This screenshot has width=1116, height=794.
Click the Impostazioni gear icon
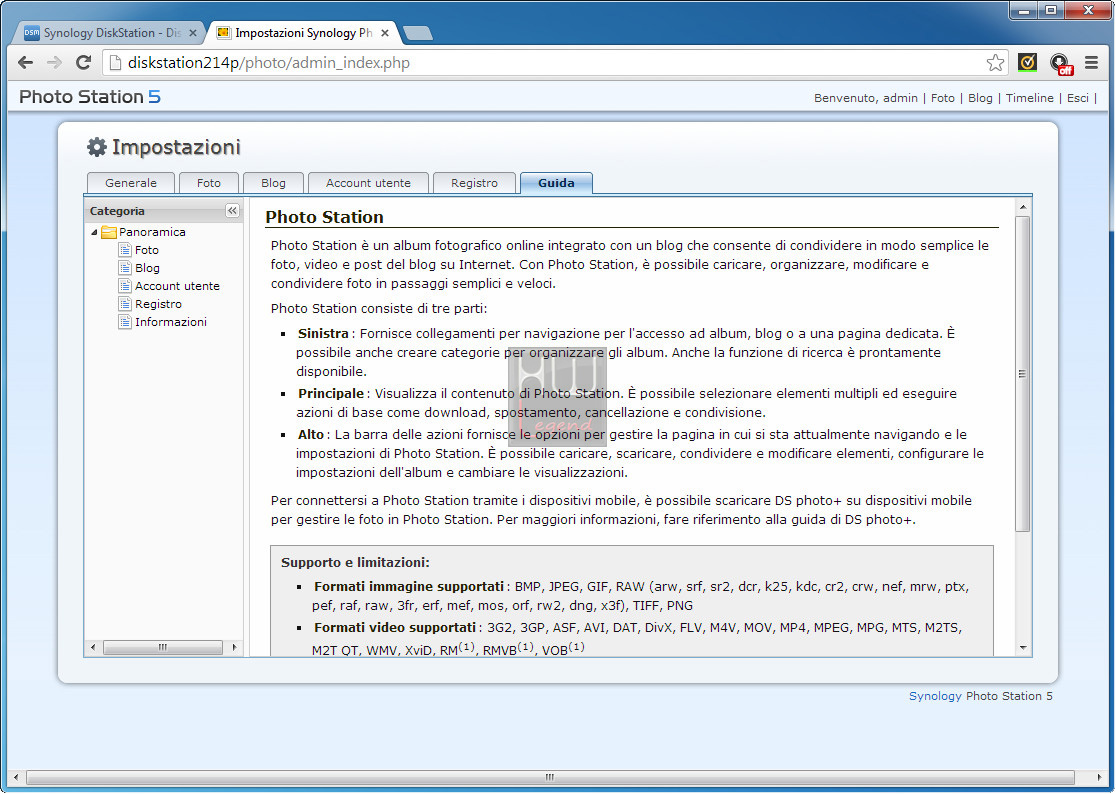point(96,147)
